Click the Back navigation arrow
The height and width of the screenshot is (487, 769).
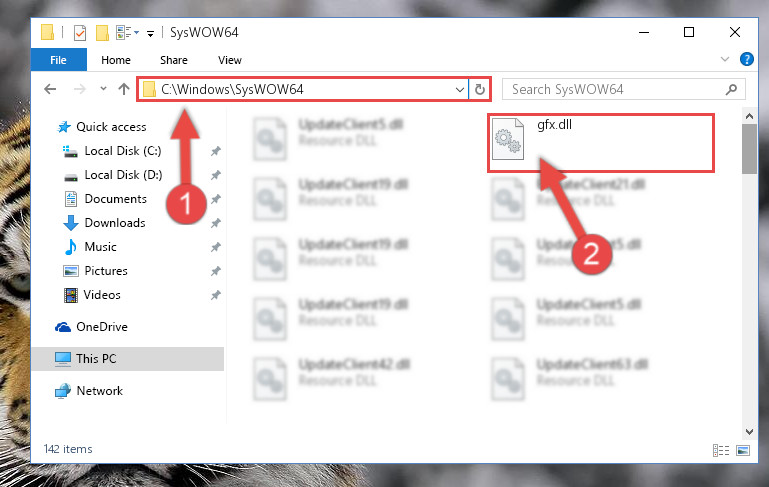[50, 89]
